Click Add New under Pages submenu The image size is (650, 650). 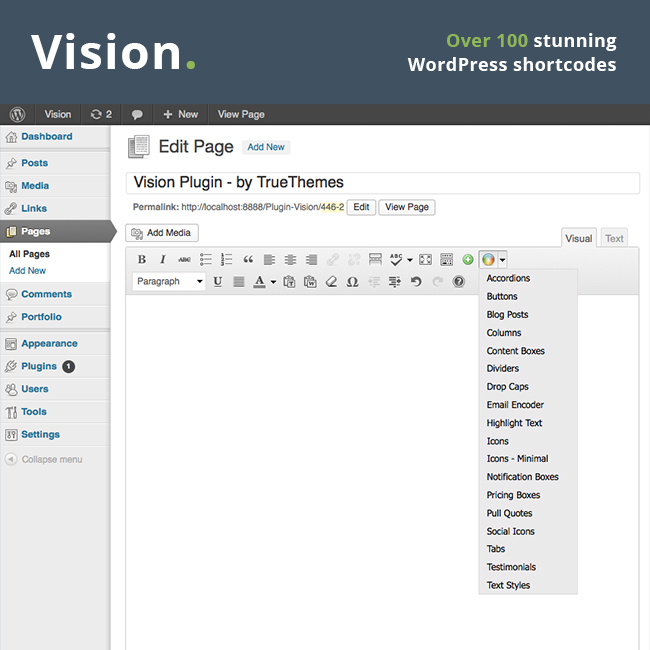[27, 271]
